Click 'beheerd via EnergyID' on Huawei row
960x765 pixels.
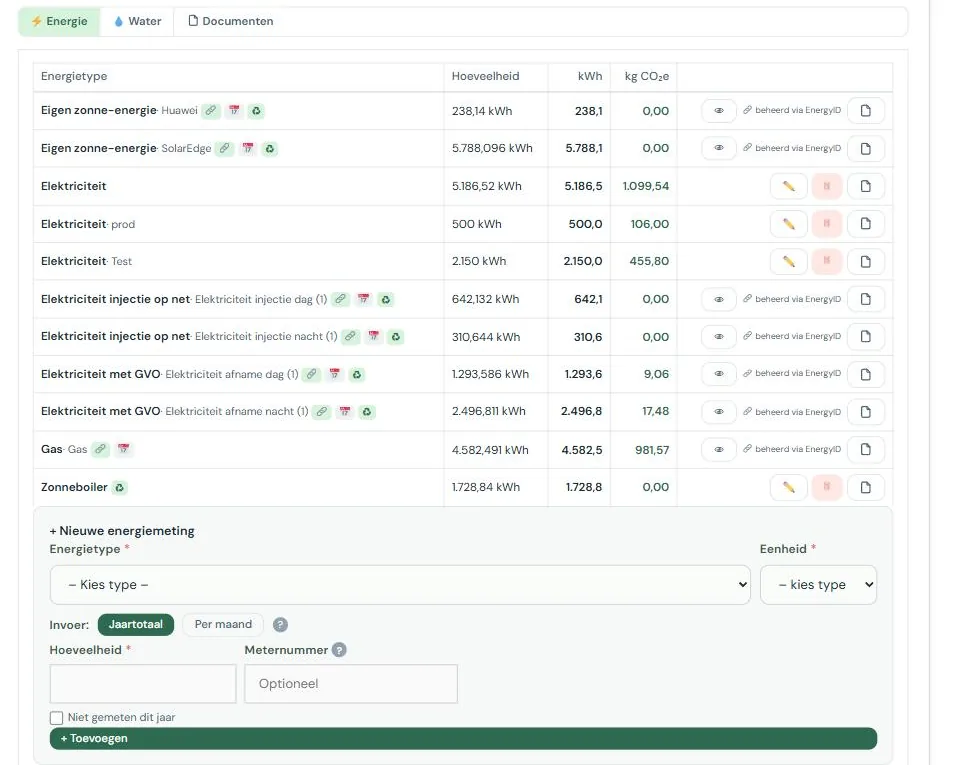coord(792,110)
